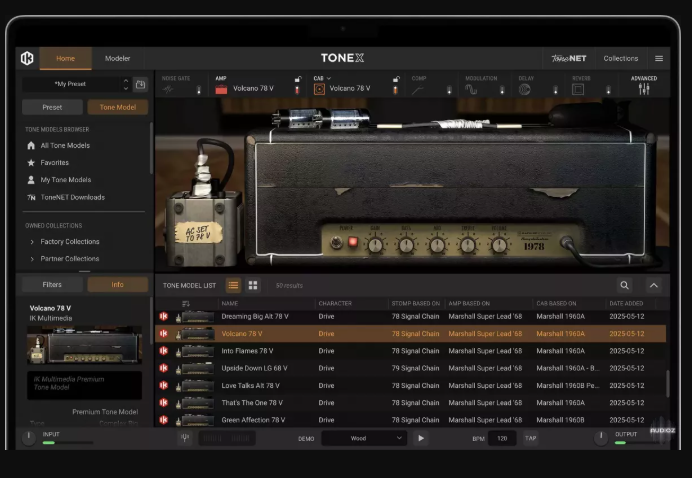Image resolution: width=692 pixels, height=478 pixels.
Task: Switch tone model list to grid view
Action: point(253,285)
